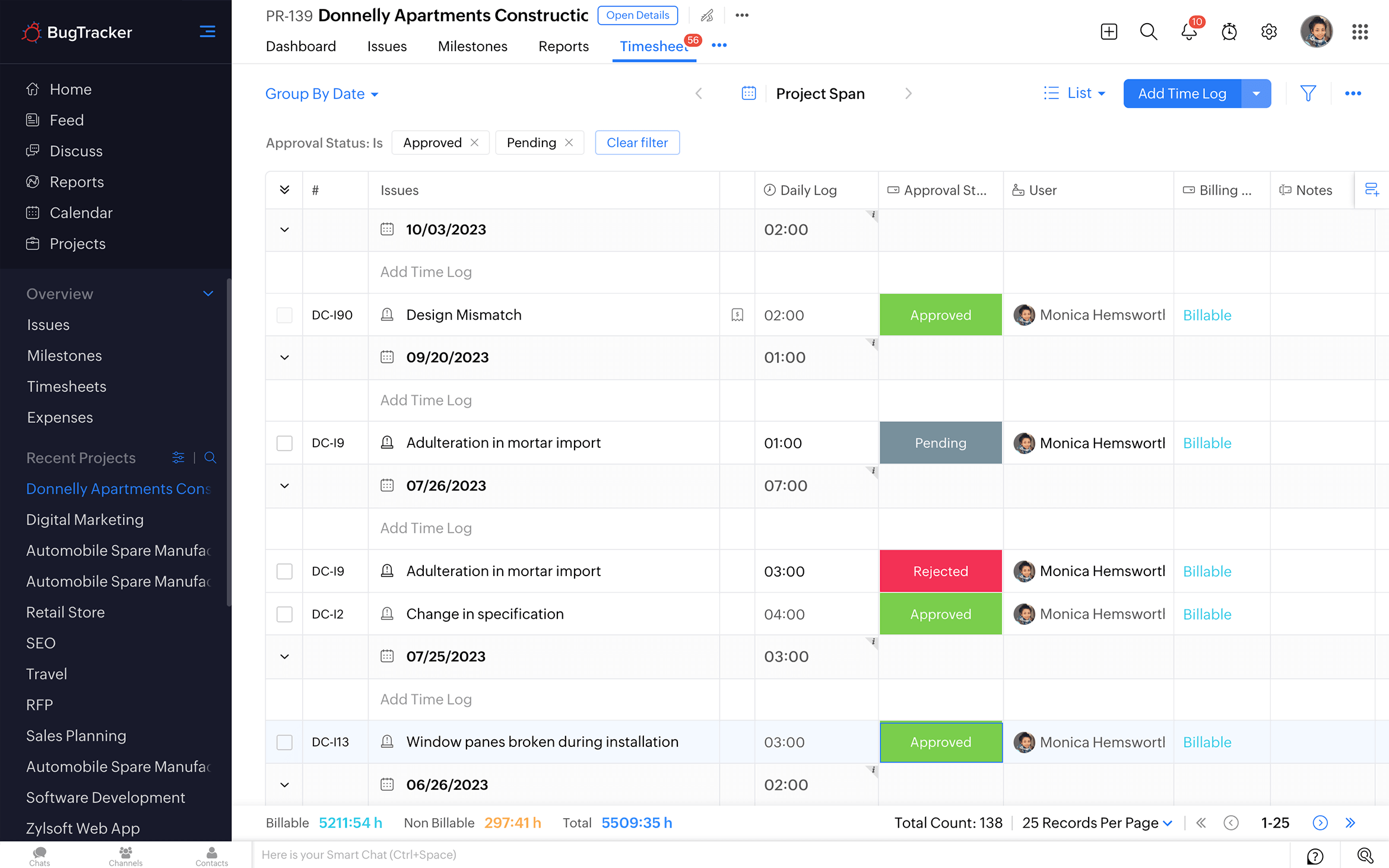Toggle checkbox for DC-12 Change in specification
Image resolution: width=1389 pixels, height=868 pixels.
tap(284, 614)
